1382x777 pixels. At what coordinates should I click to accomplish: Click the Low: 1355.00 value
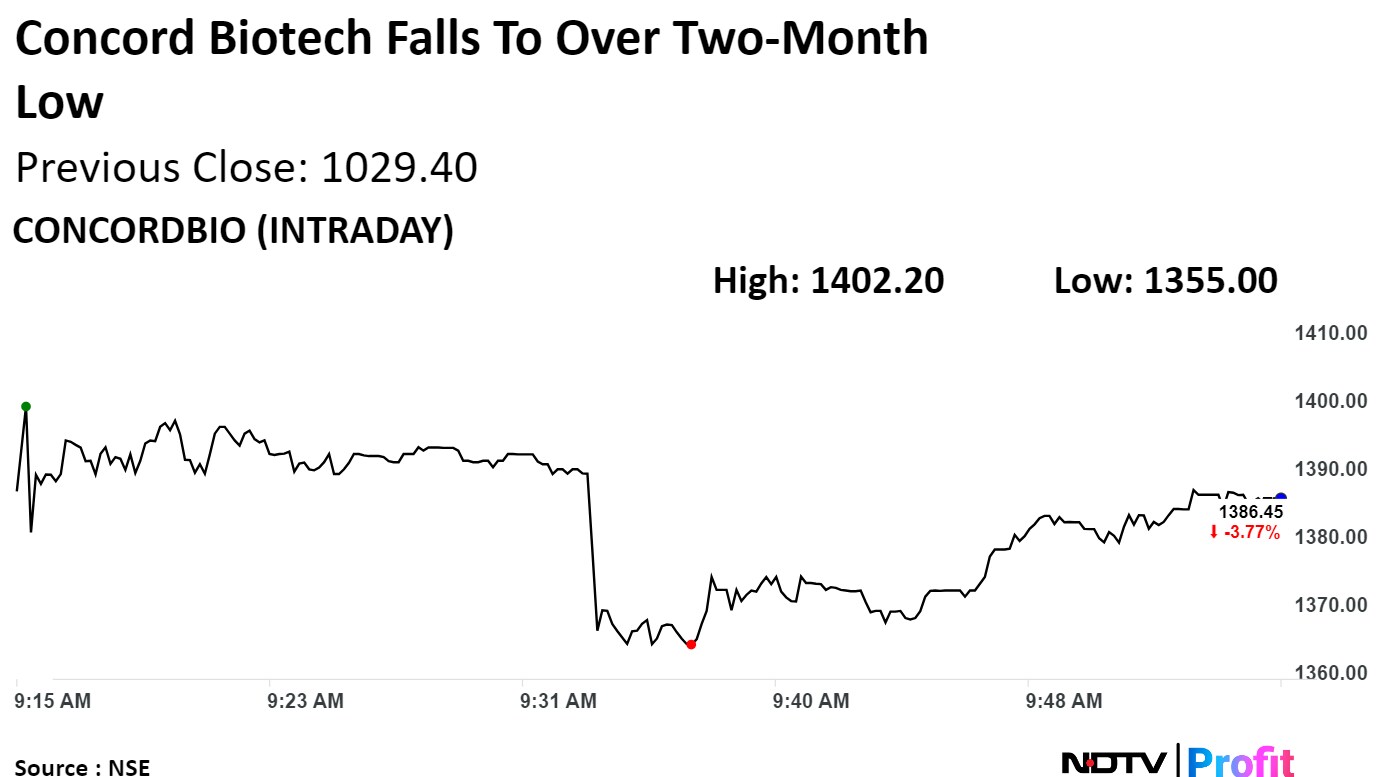(x=1165, y=281)
